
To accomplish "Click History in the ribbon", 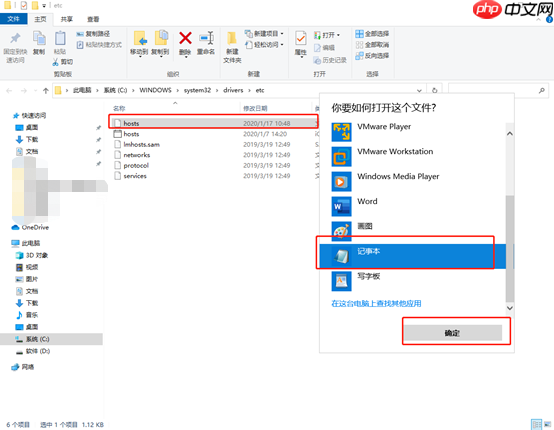I will pos(330,60).
